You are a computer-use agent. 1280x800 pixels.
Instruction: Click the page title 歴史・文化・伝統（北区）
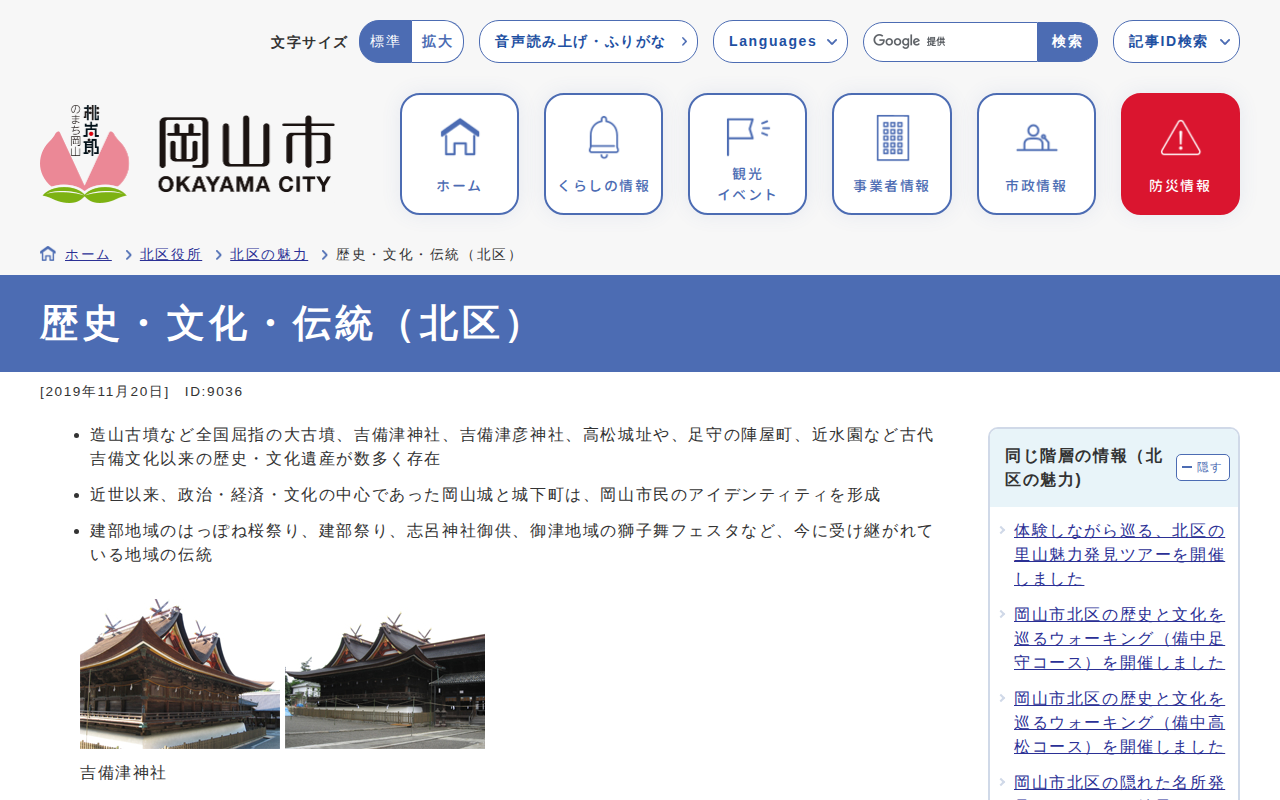click(x=284, y=324)
